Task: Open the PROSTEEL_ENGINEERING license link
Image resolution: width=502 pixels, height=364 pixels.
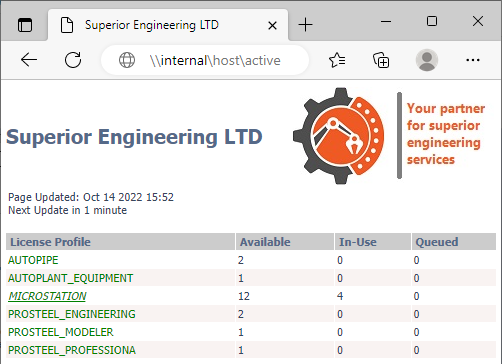Action: click(72, 314)
